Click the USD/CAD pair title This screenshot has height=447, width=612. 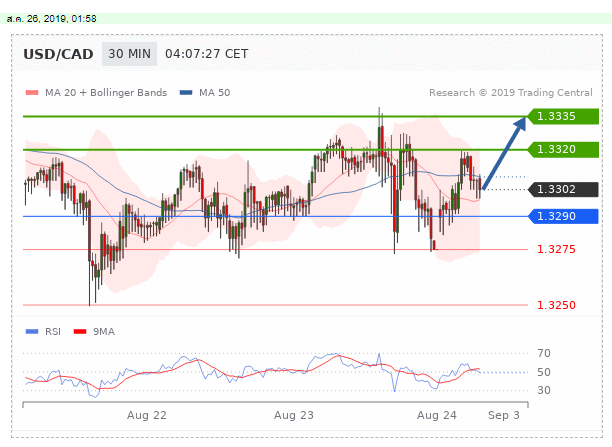[x=58, y=54]
